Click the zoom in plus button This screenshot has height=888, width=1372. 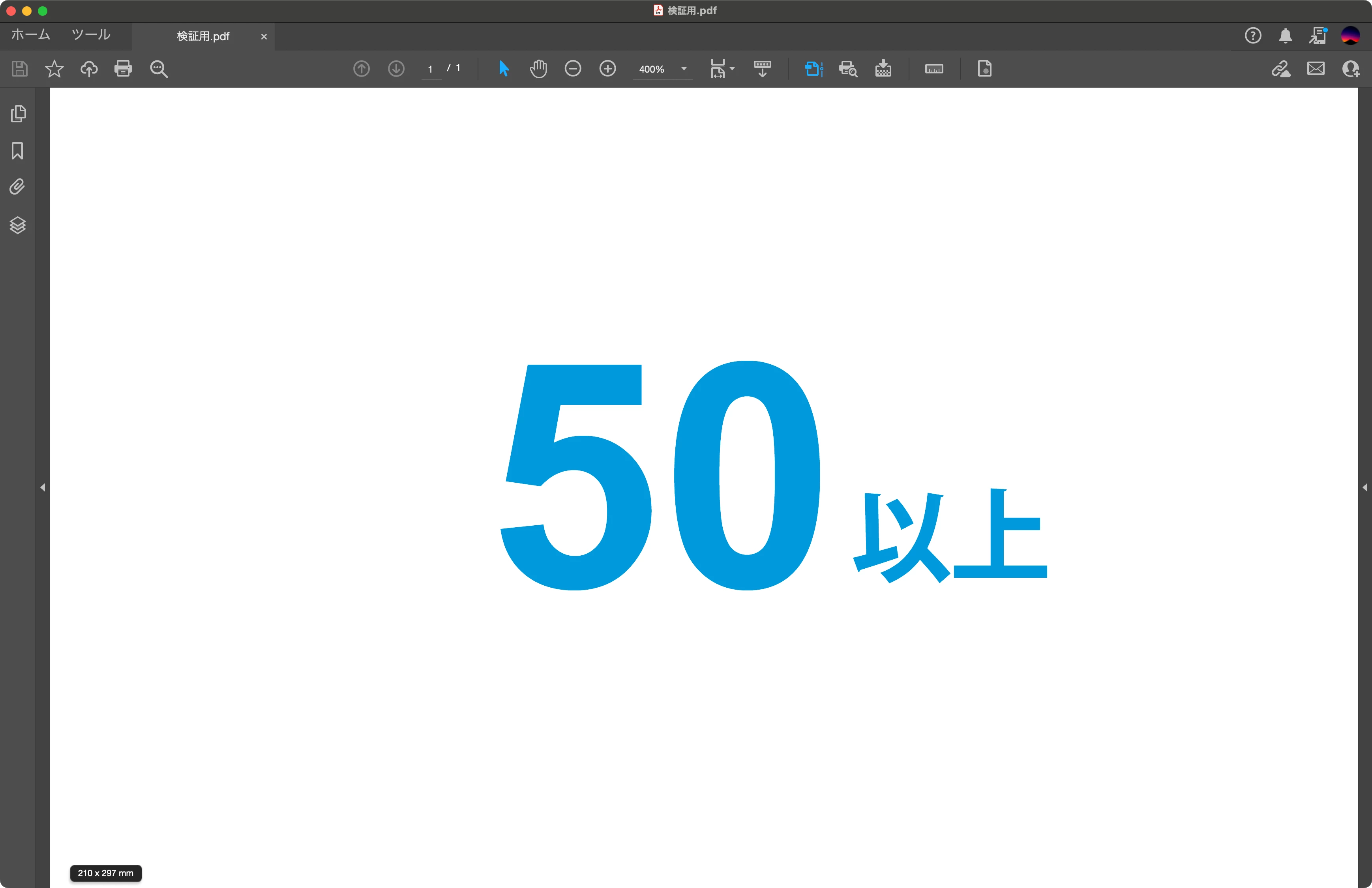(607, 69)
